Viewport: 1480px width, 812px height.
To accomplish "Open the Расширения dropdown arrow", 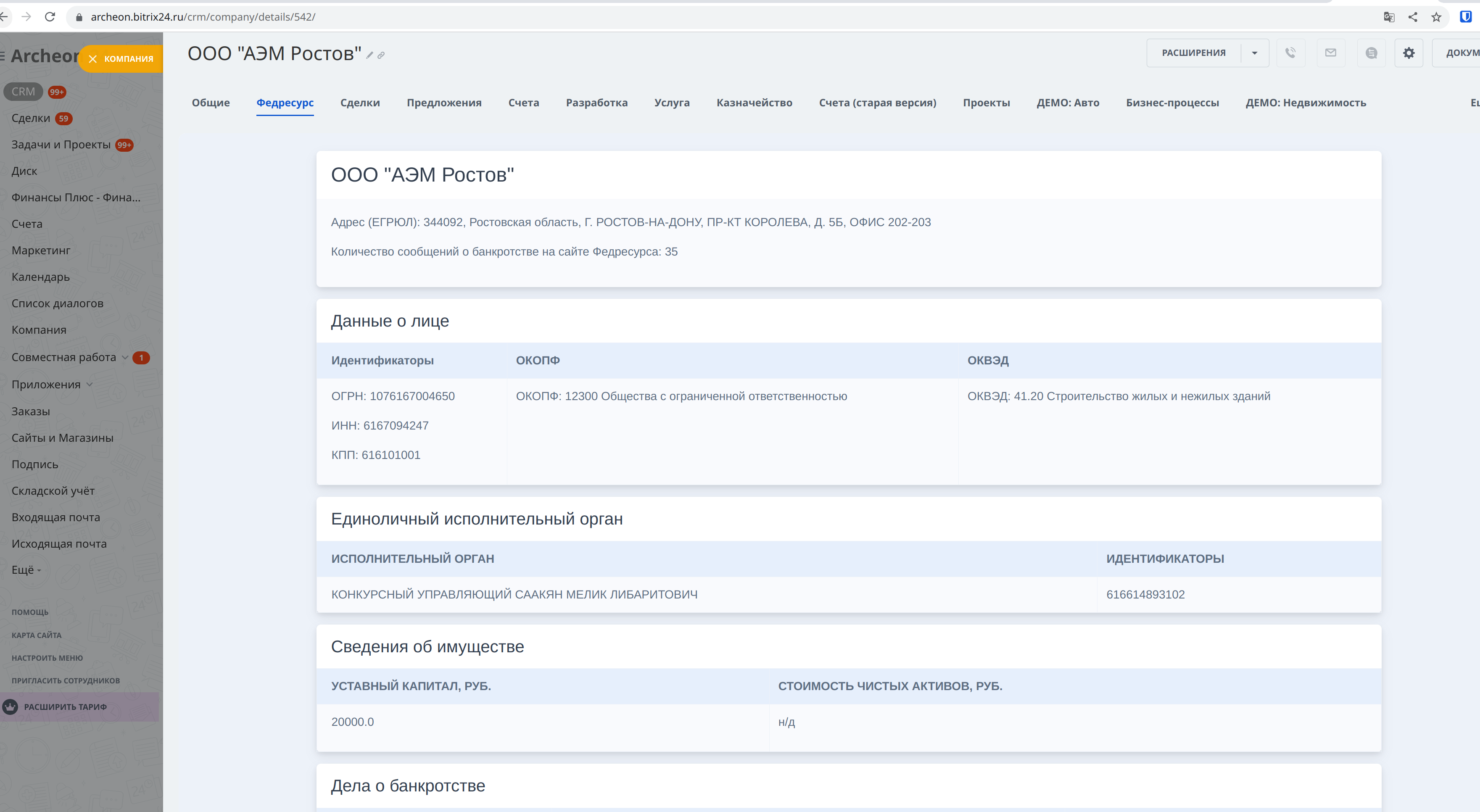I will (1254, 53).
